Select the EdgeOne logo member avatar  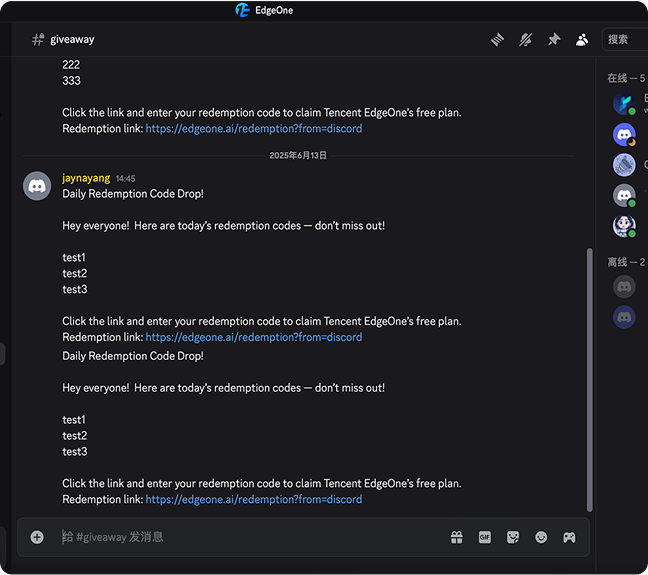(624, 103)
